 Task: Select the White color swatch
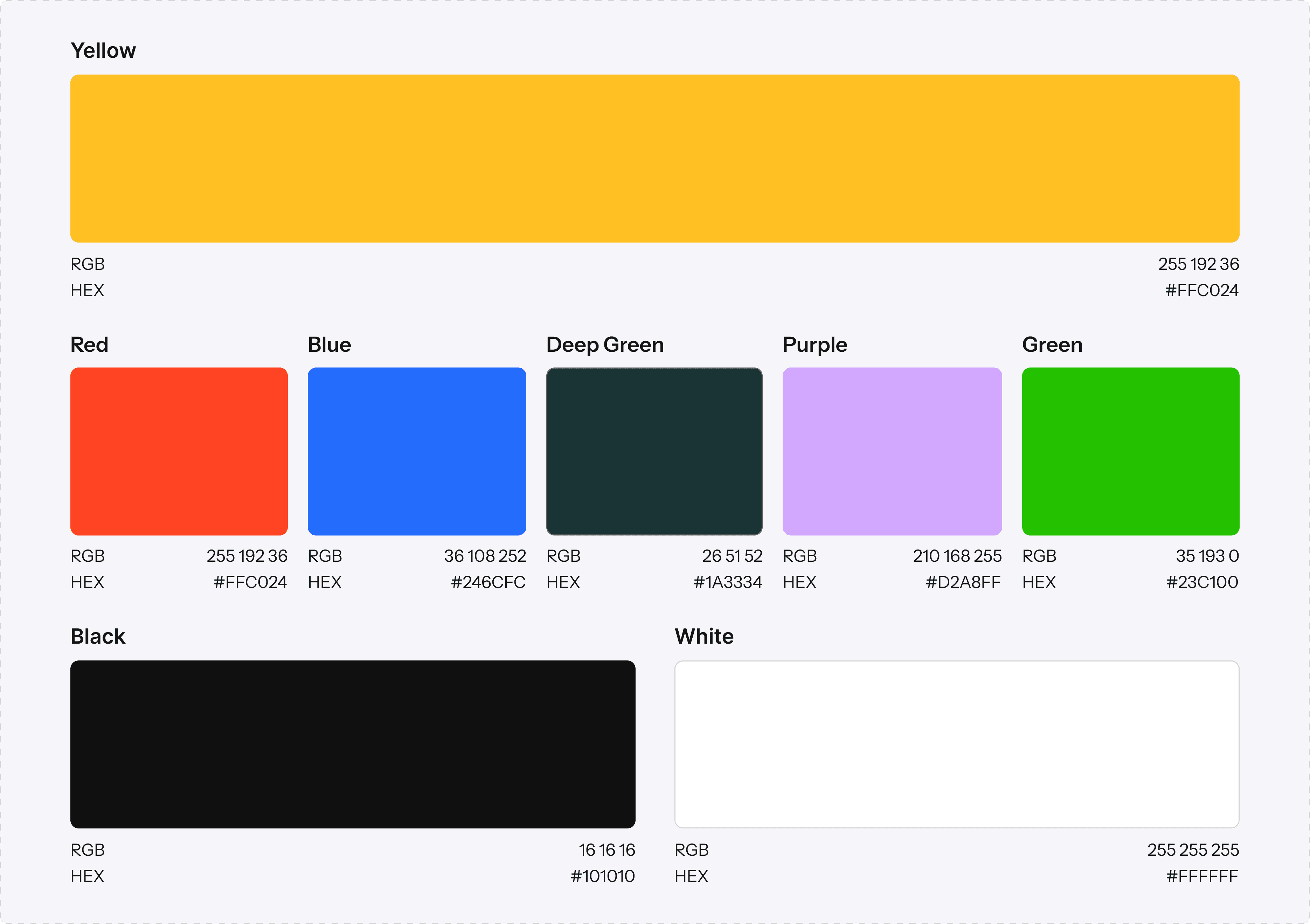tap(956, 744)
